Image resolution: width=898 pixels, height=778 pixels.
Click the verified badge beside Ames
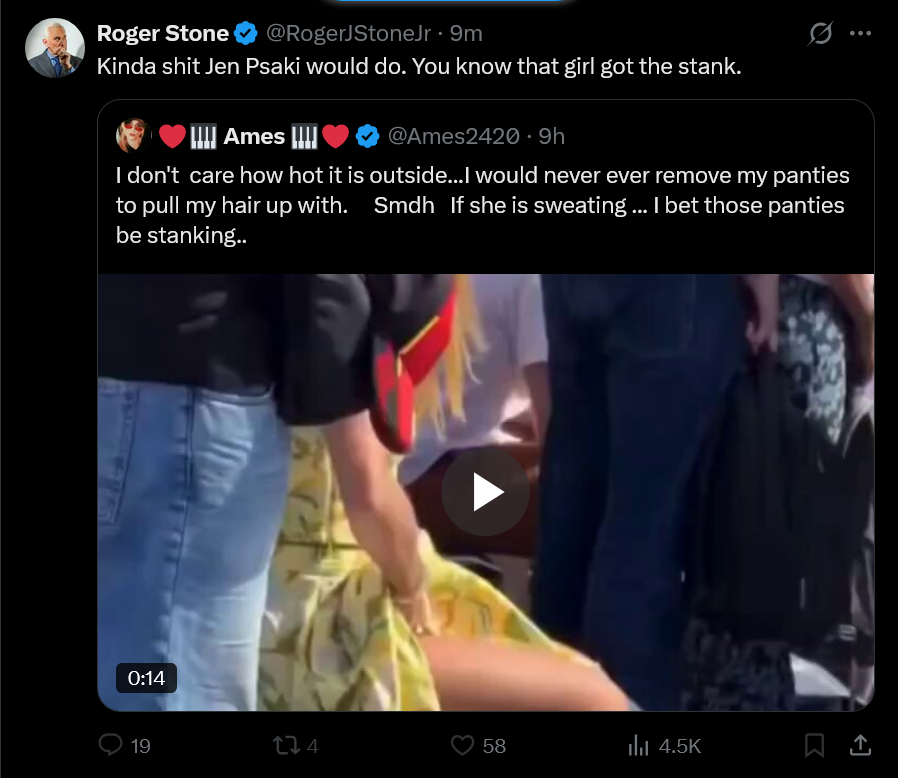368,136
